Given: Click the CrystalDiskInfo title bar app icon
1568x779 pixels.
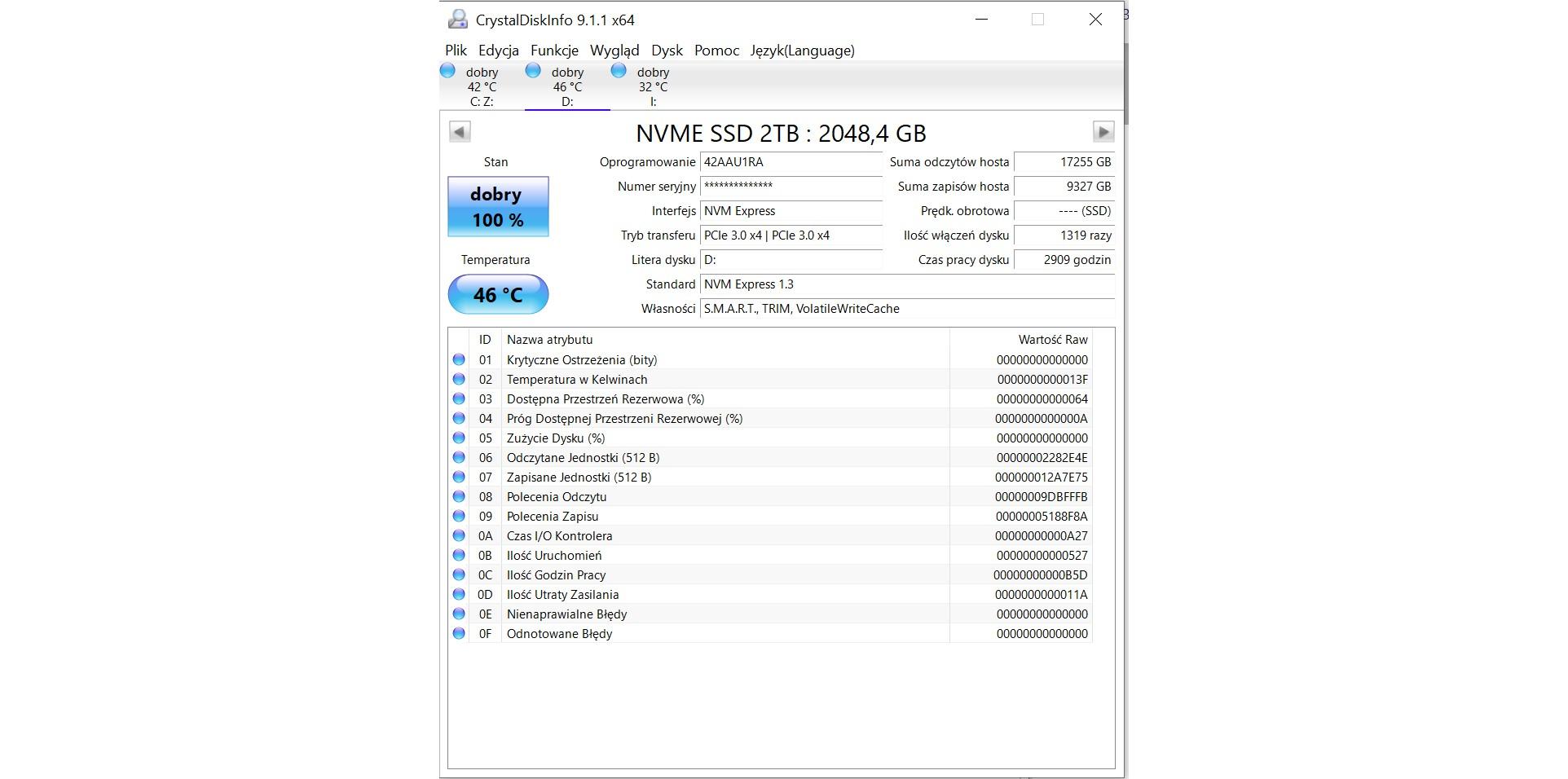Looking at the screenshot, I should point(458,20).
